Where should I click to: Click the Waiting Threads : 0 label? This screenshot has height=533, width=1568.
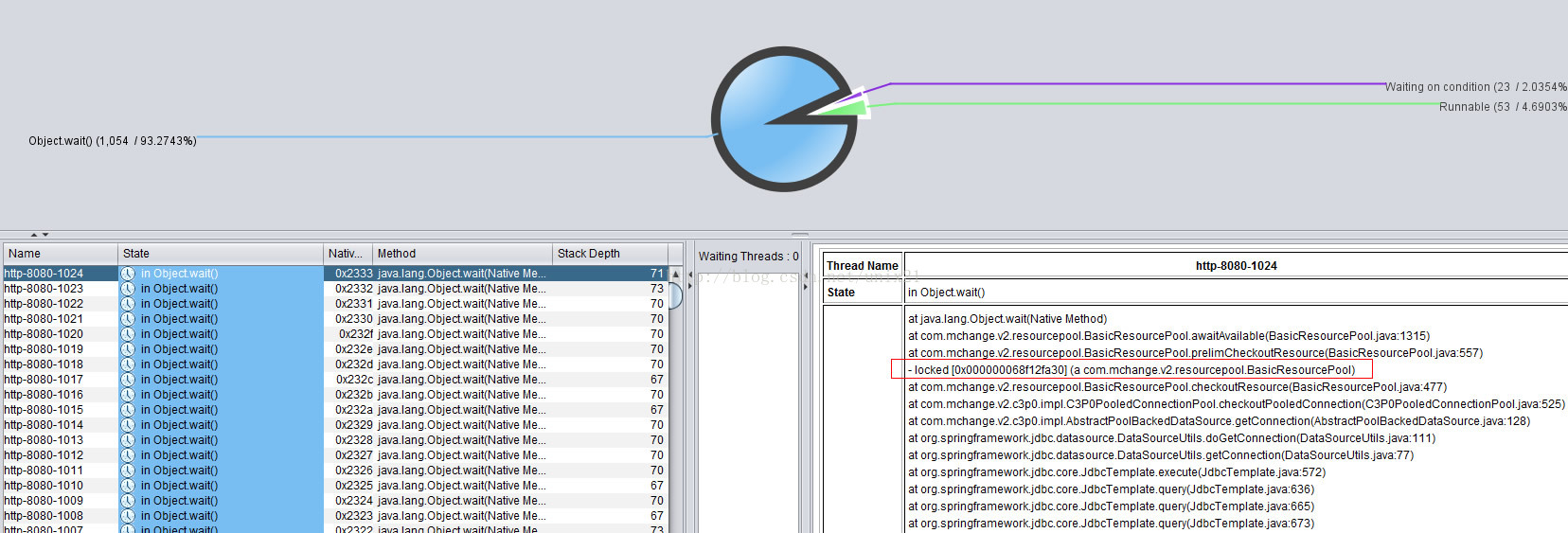point(749,257)
